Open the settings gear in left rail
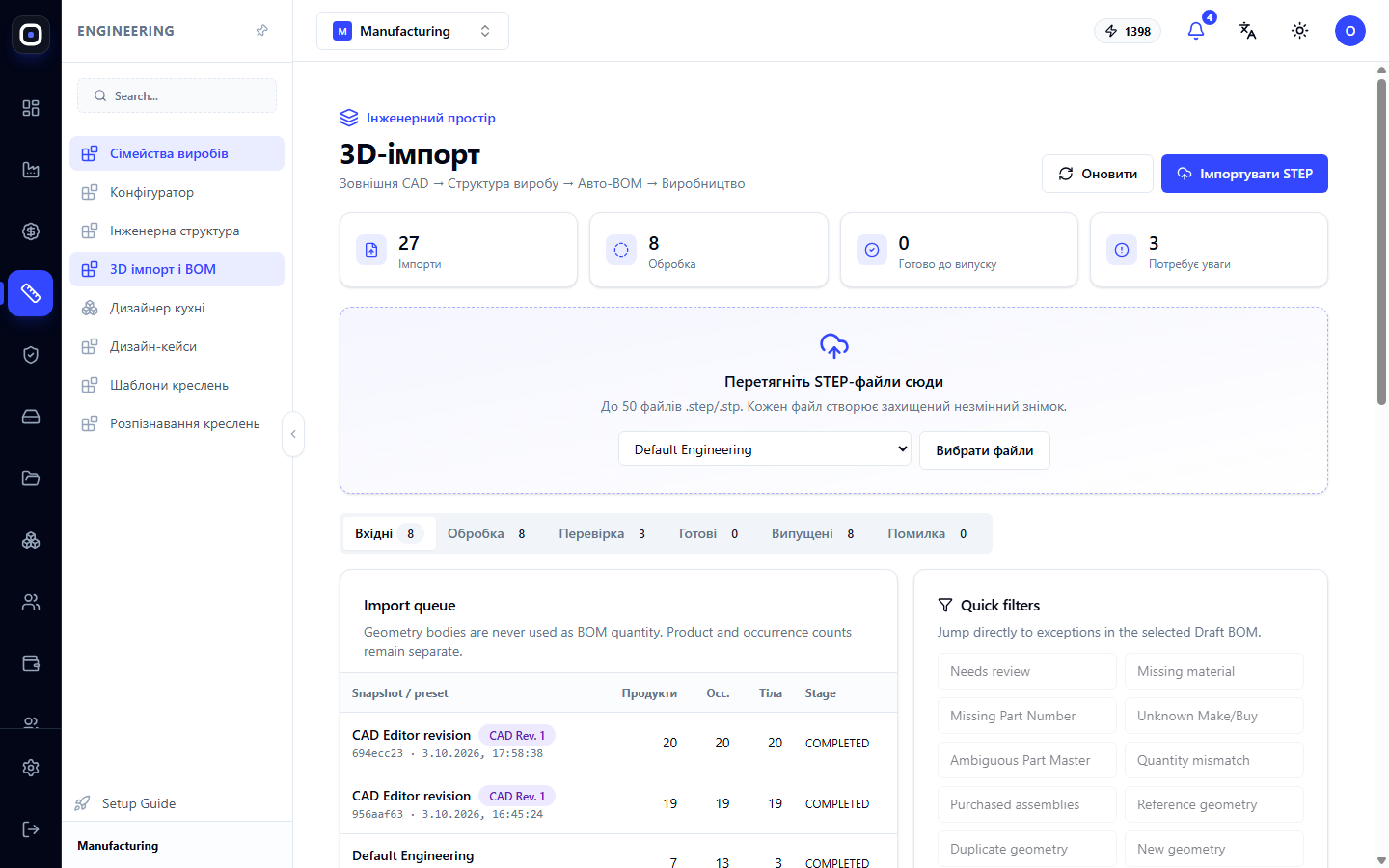The height and width of the screenshot is (868, 1389). (x=31, y=768)
